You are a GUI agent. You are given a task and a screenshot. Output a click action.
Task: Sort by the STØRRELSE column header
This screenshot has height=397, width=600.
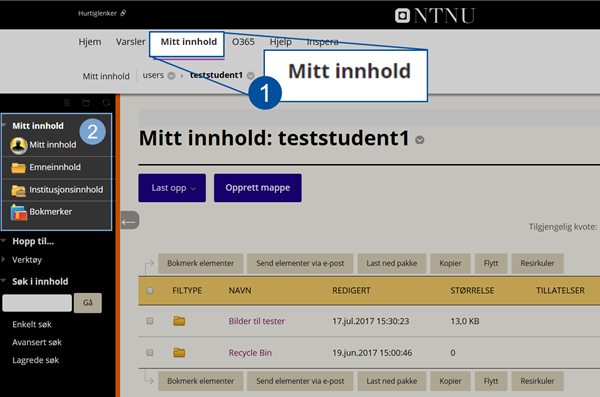pyautogui.click(x=472, y=291)
